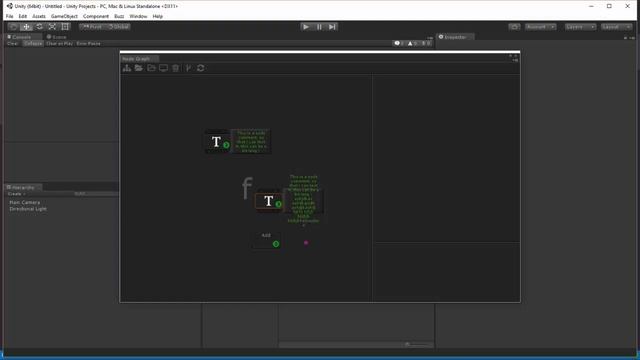
Task: Open the Buzz menu
Action: (119, 16)
